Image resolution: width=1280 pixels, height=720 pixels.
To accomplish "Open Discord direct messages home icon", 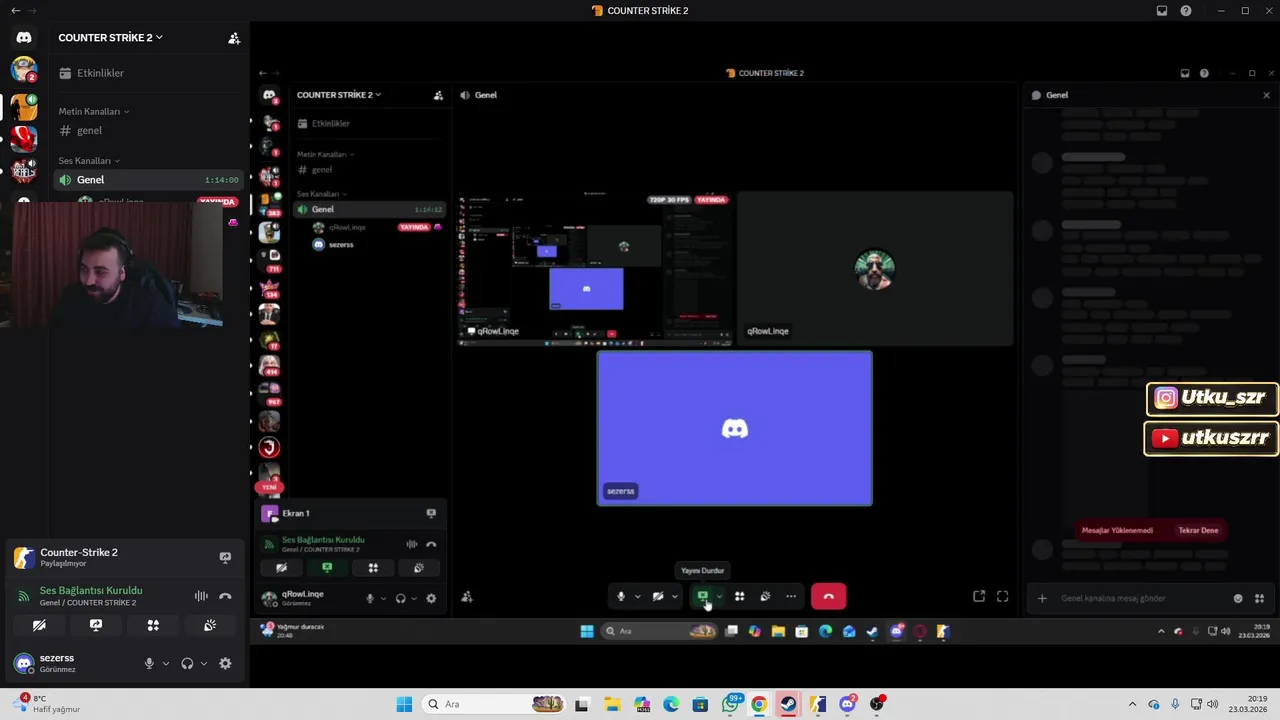I will 24,37.
